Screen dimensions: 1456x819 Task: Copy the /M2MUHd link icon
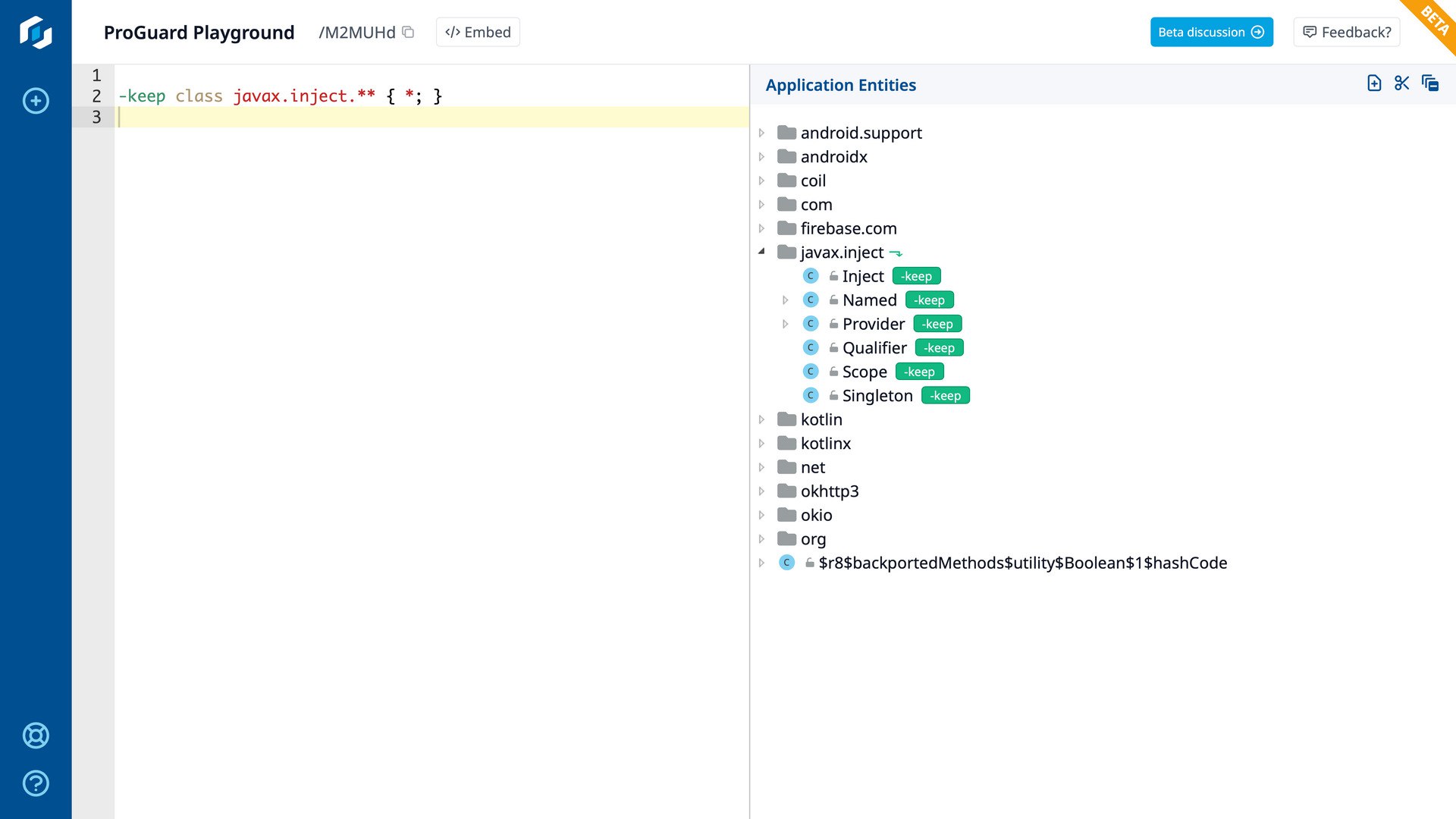point(408,32)
